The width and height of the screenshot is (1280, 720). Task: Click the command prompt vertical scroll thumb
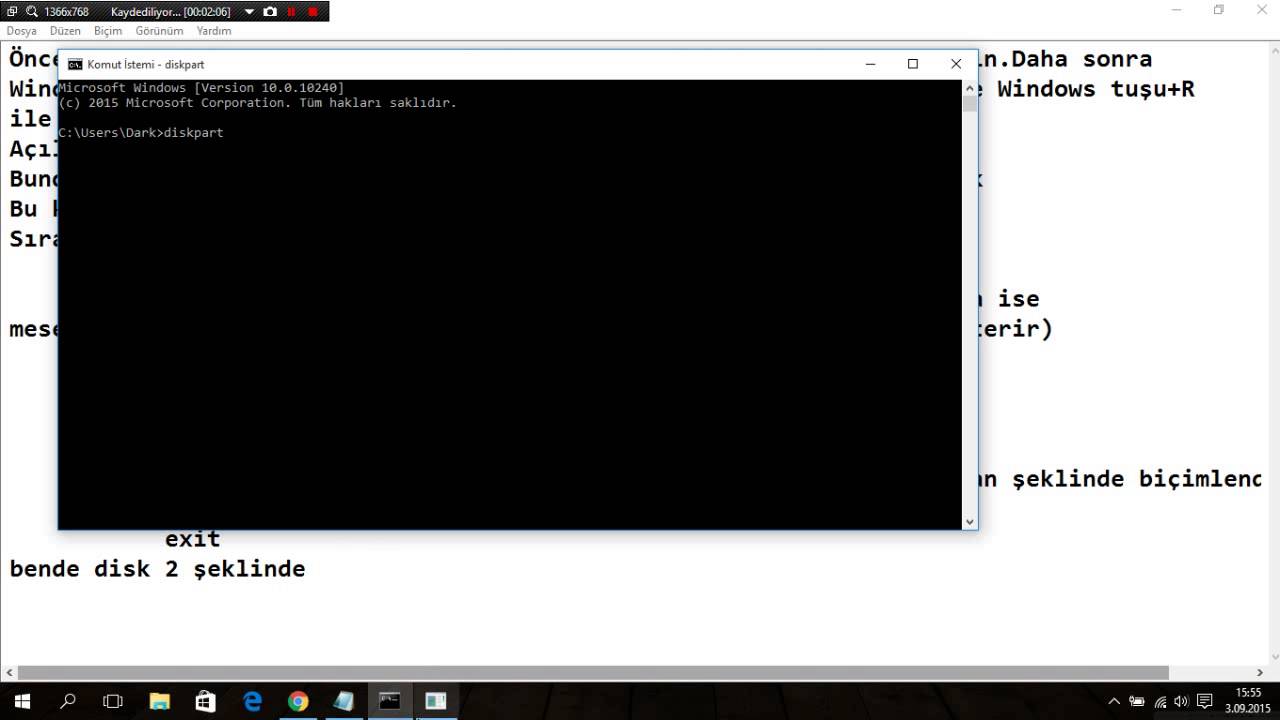pos(969,103)
